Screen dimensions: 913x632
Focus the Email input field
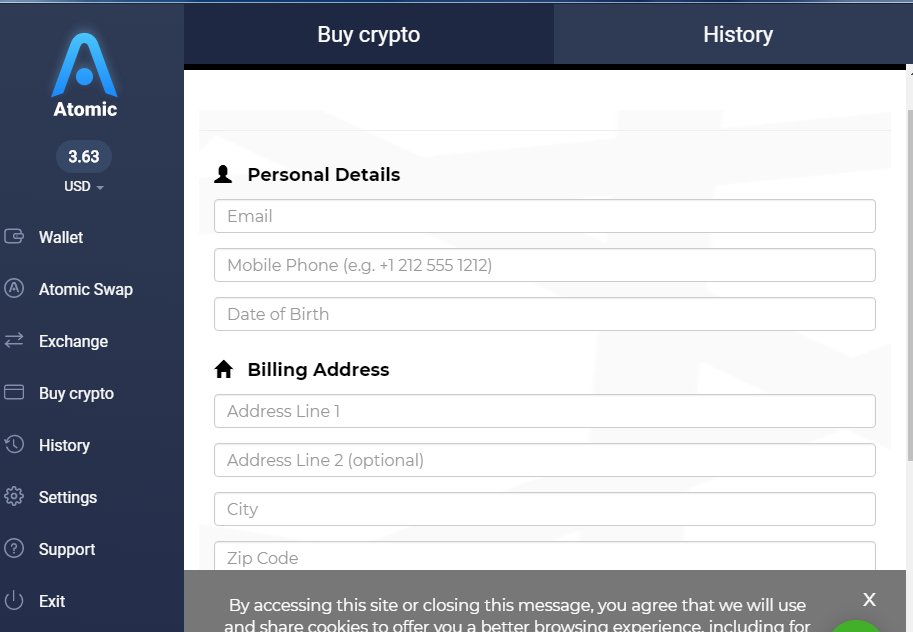tap(544, 216)
